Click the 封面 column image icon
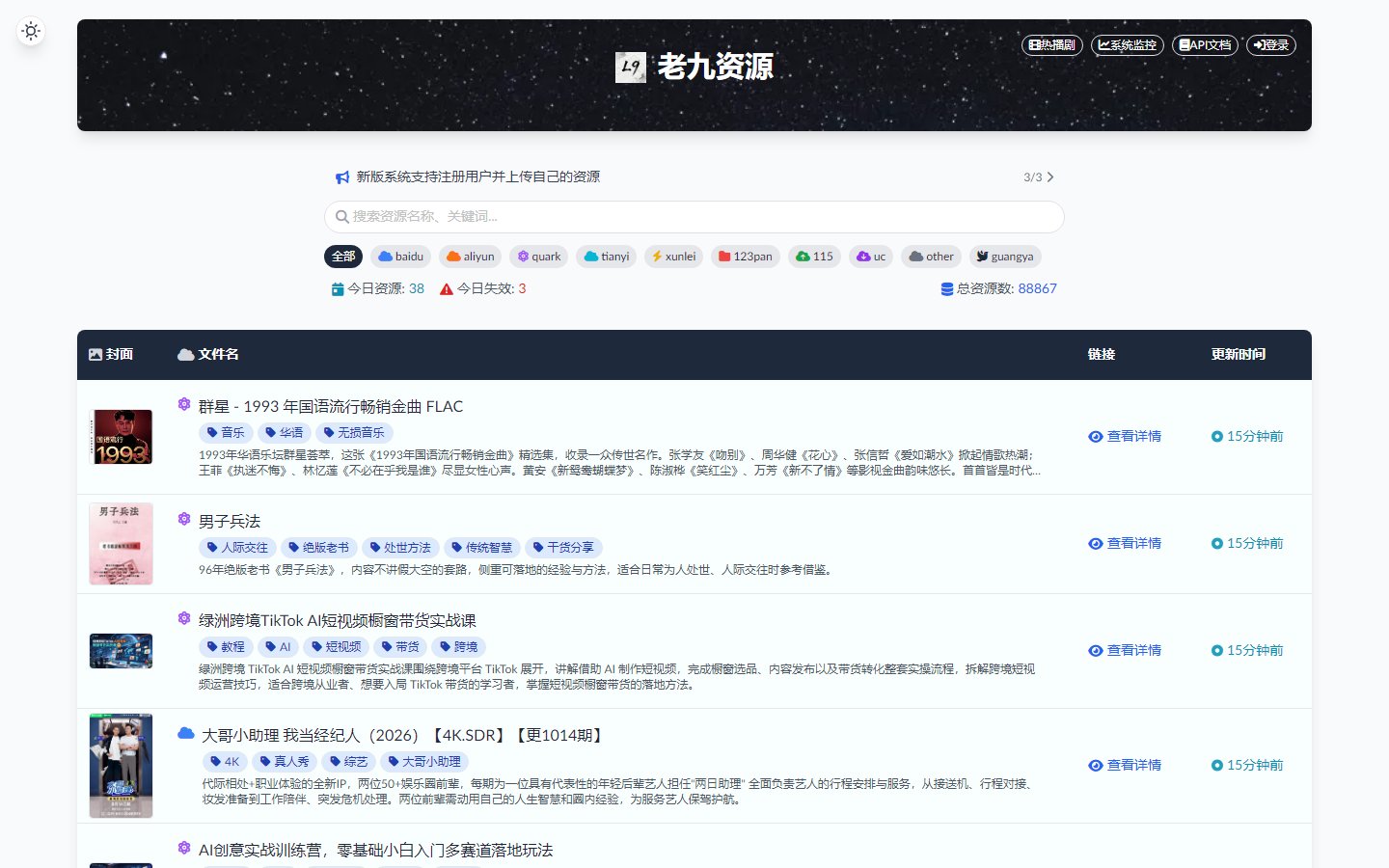Viewport: 1389px width, 868px height. [95, 355]
